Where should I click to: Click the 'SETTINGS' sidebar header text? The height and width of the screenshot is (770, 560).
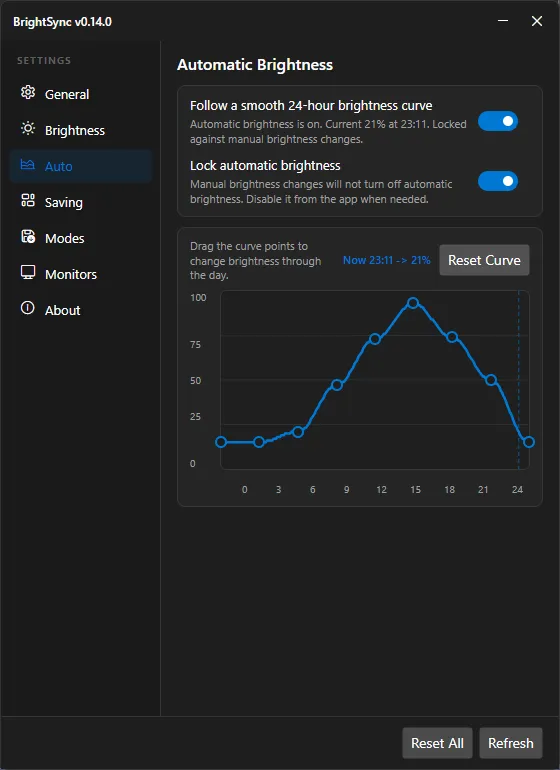(x=44, y=60)
